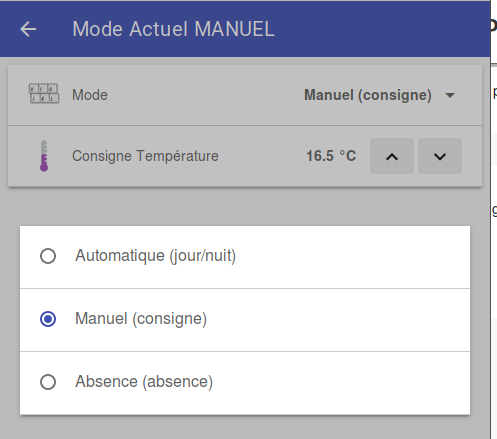Click the Mode row label
Image resolution: width=497 pixels, height=439 pixels.
[90, 95]
